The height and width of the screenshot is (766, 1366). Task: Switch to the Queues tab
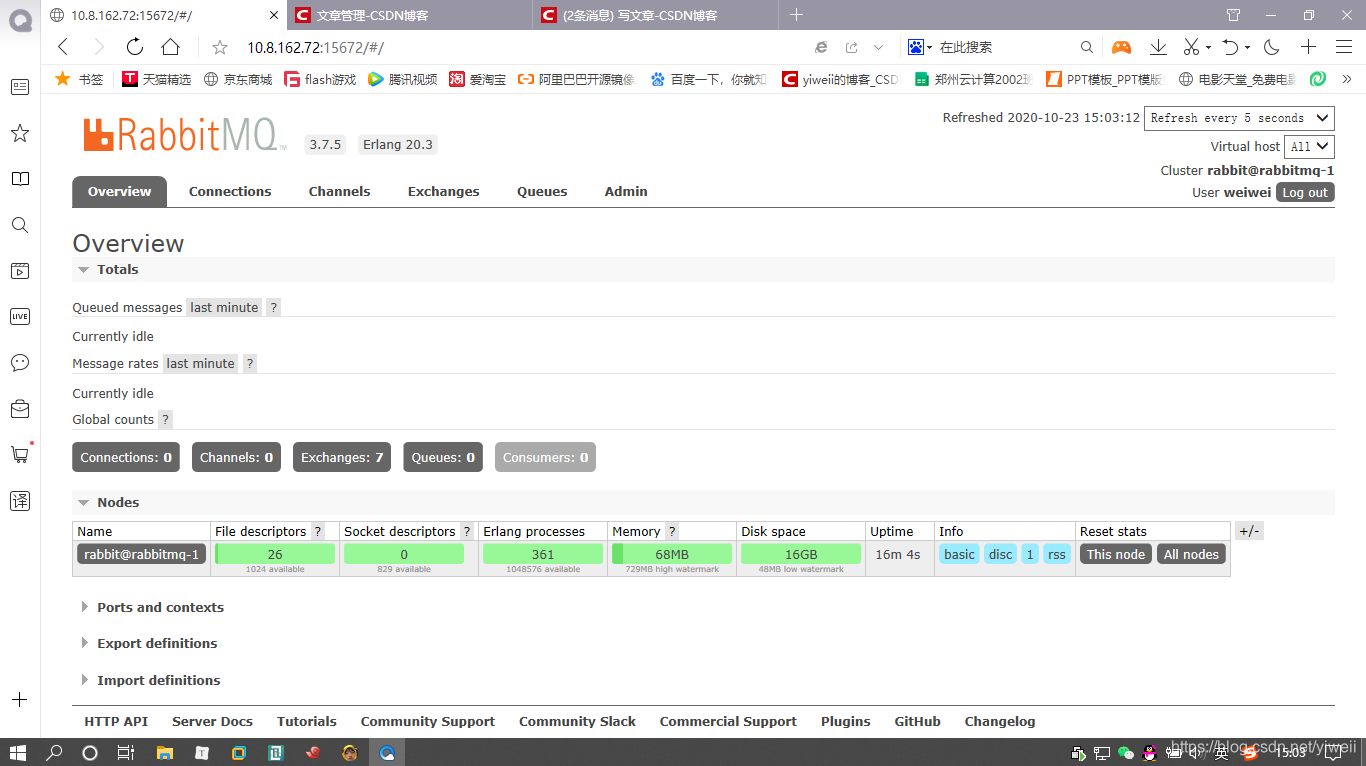(x=542, y=192)
